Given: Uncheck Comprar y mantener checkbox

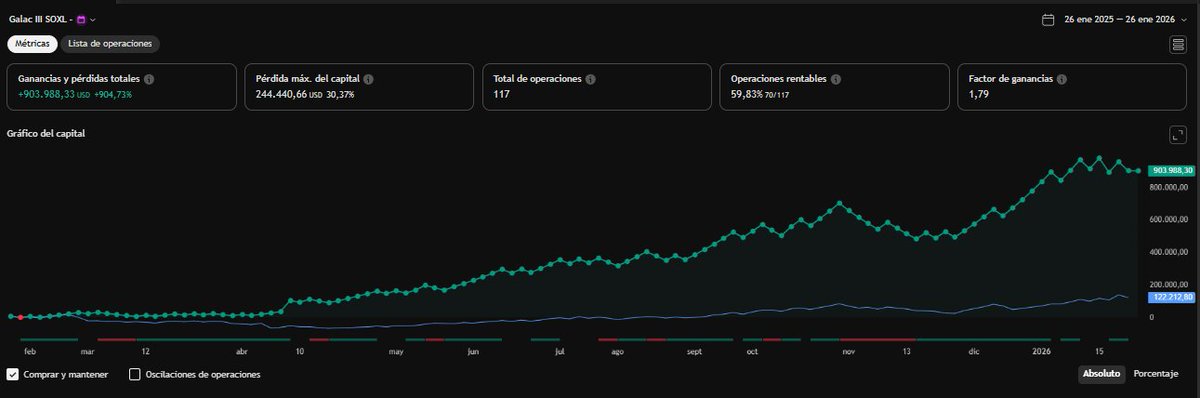Looking at the screenshot, I should [x=13, y=375].
